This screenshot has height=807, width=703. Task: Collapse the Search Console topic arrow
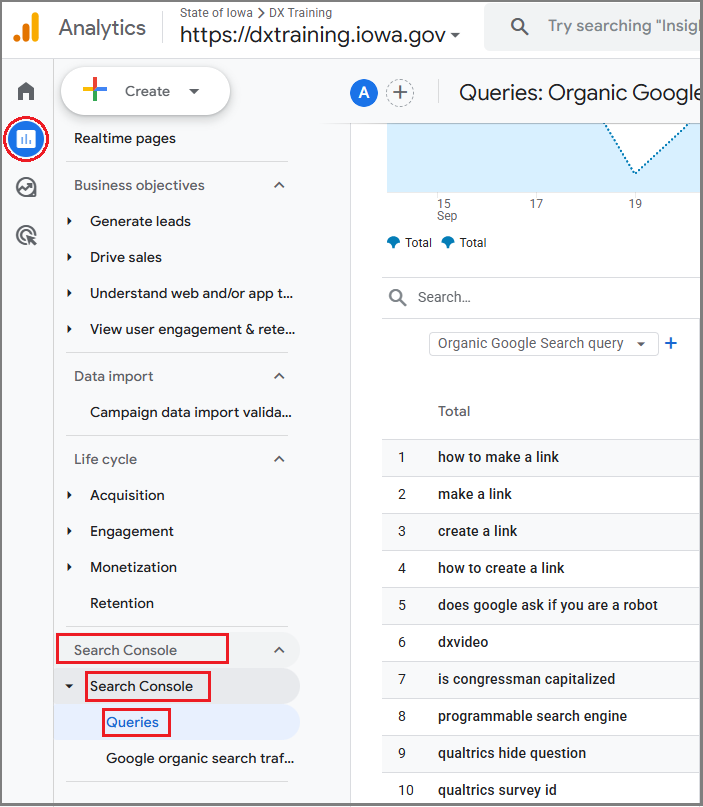(x=69, y=686)
